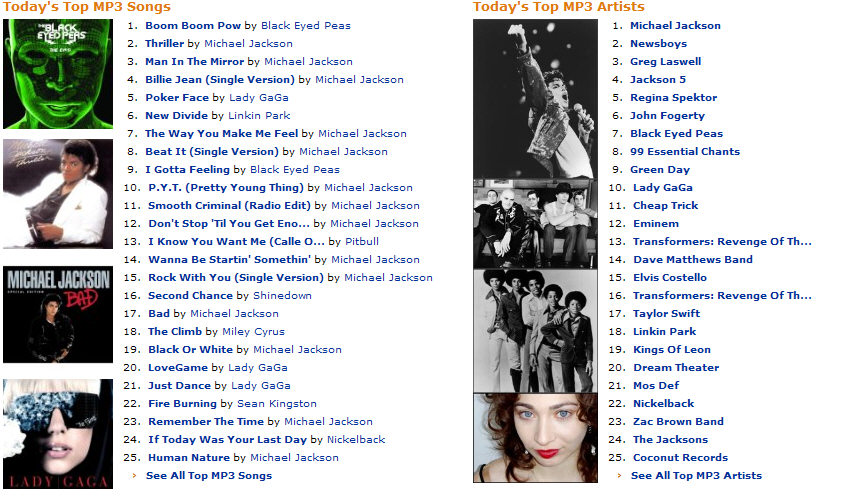The width and height of the screenshot is (856, 504).
Task: Click Linkin Park next to New Divide
Action: click(x=259, y=116)
